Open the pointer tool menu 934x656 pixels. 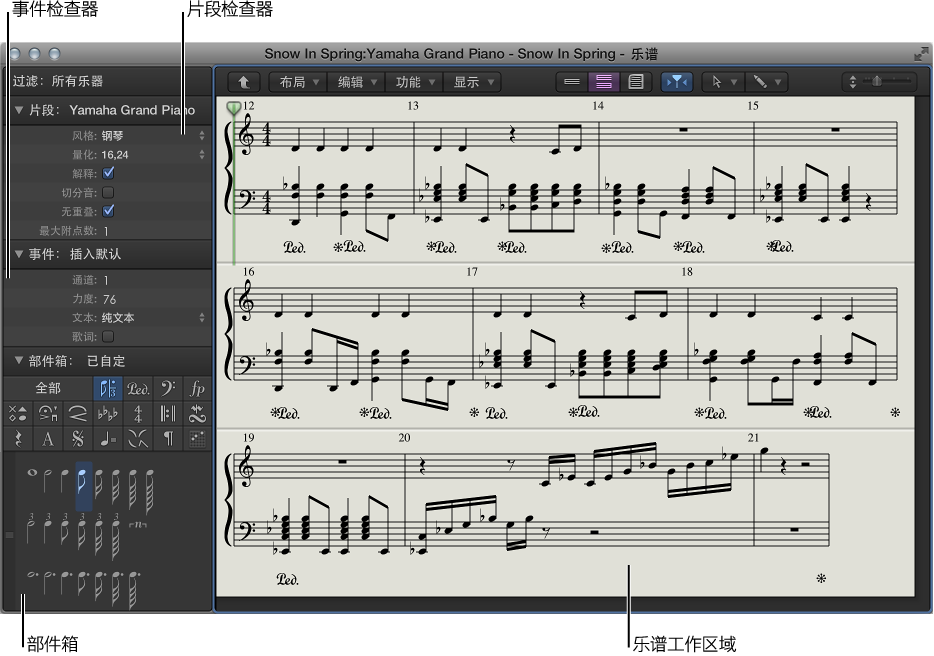723,82
